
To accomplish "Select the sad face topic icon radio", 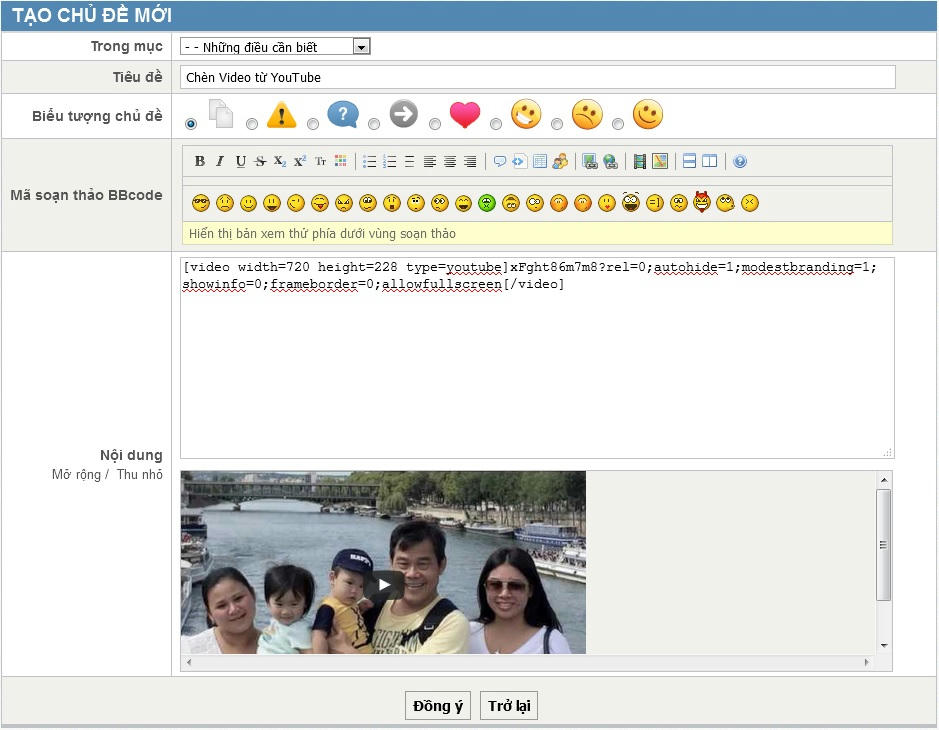I will point(558,124).
